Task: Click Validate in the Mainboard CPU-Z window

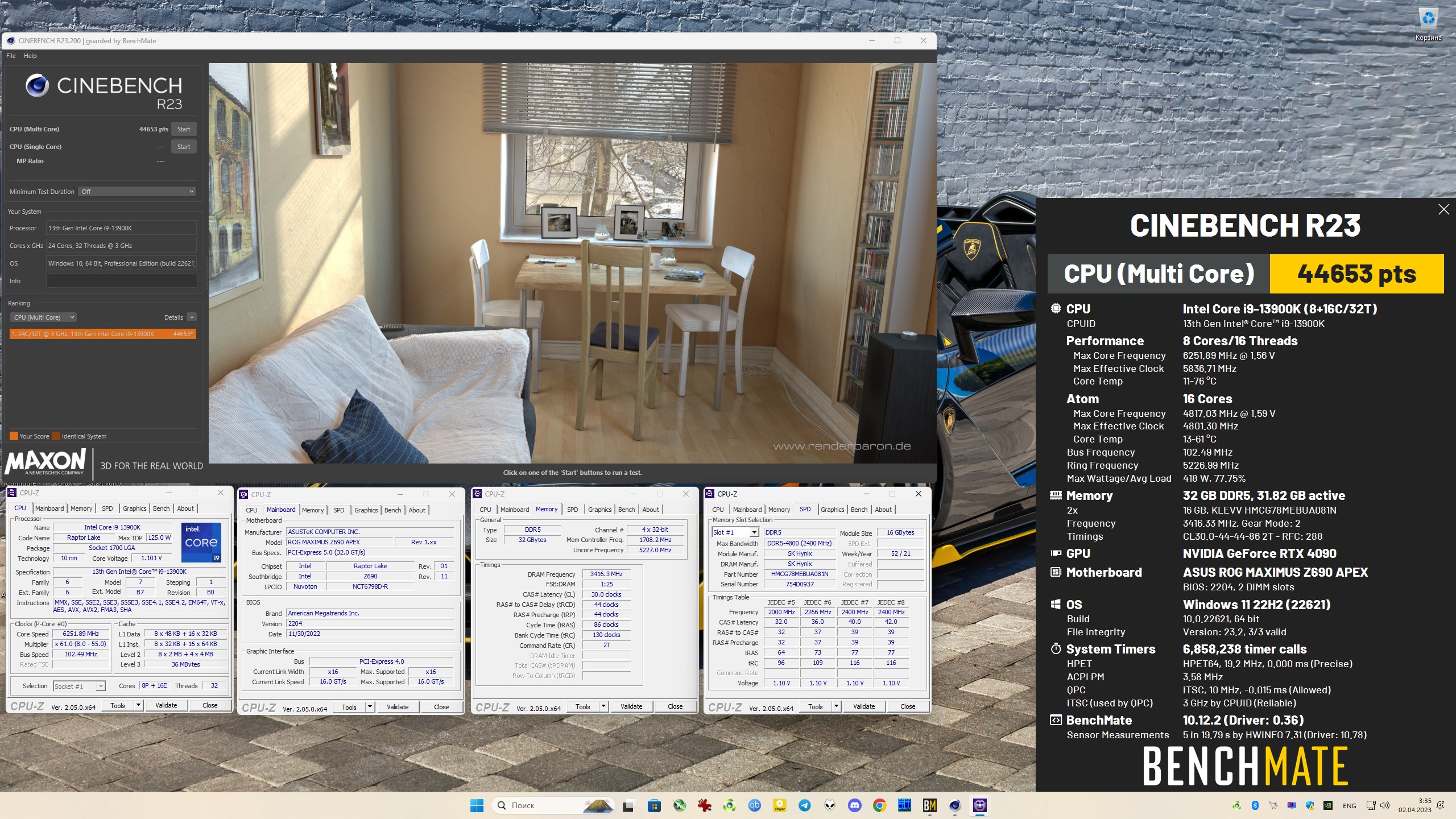Action: 398,707
